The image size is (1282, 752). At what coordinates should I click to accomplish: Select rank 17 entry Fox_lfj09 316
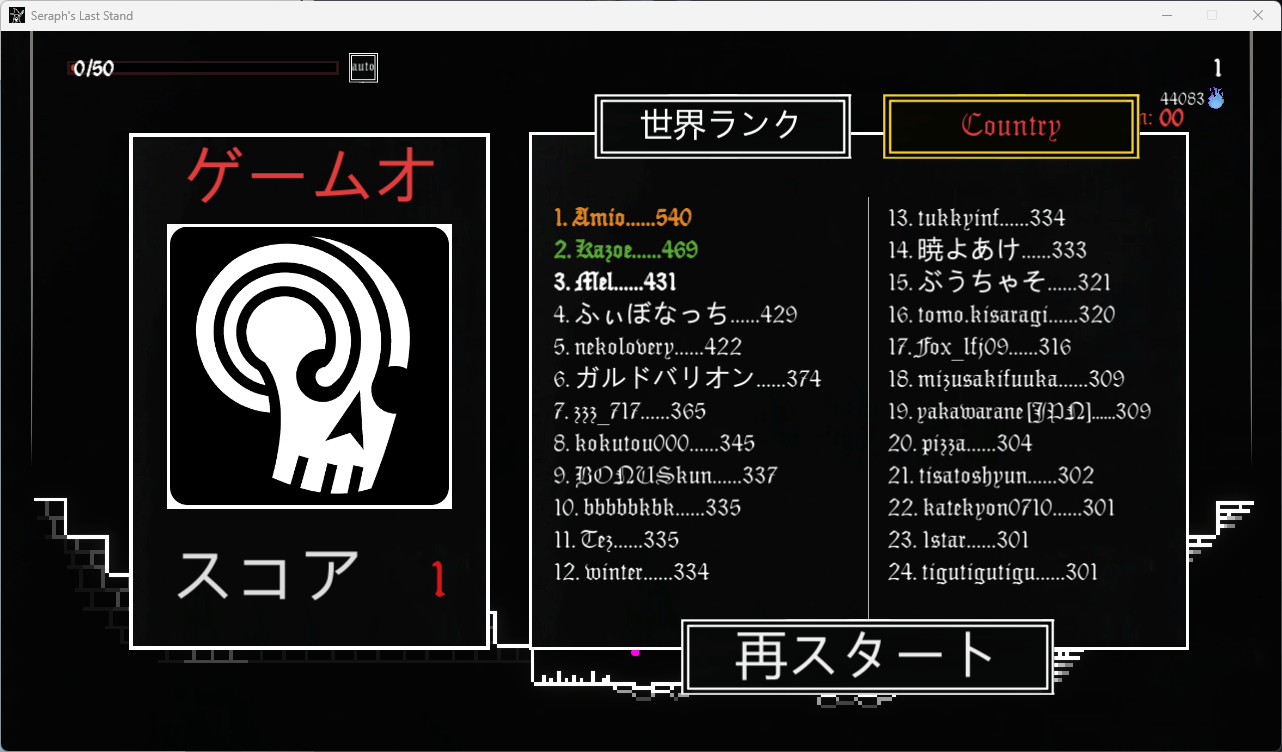pyautogui.click(x=980, y=347)
